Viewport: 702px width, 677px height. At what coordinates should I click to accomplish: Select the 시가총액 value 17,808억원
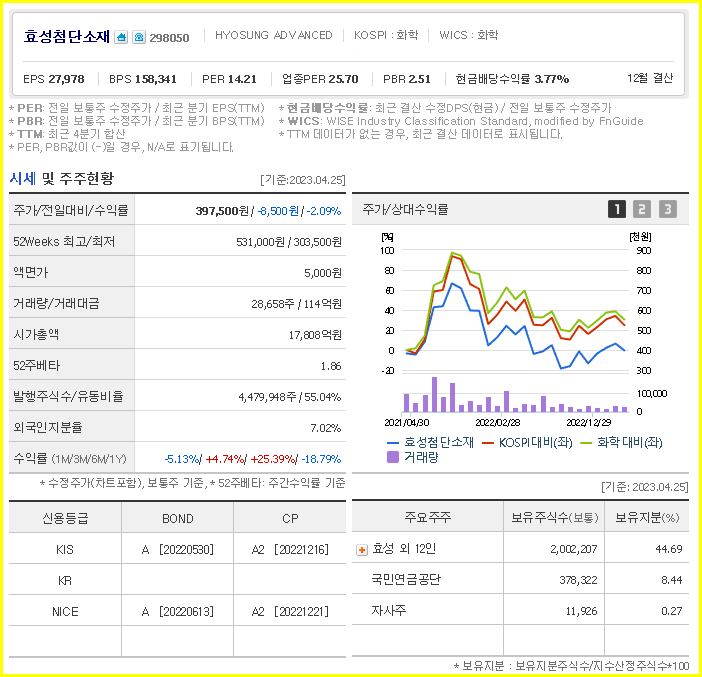tap(315, 335)
